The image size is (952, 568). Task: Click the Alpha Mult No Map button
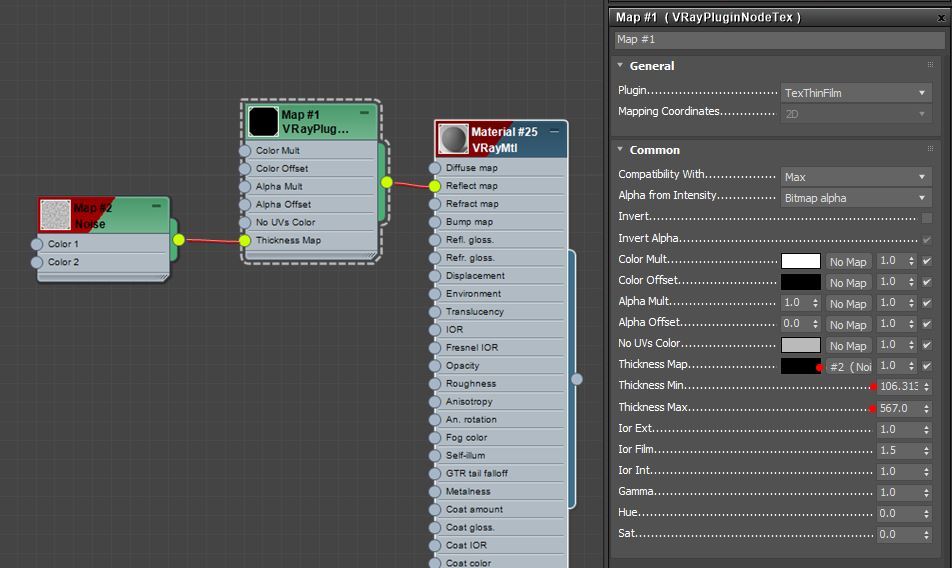848,303
